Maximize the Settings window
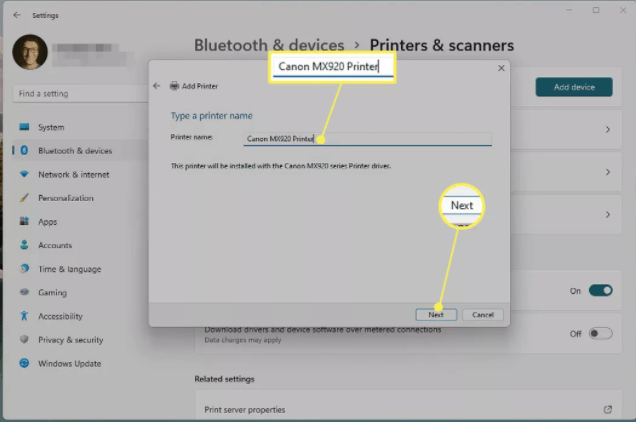The width and height of the screenshot is (636, 422). pyautogui.click(x=596, y=10)
